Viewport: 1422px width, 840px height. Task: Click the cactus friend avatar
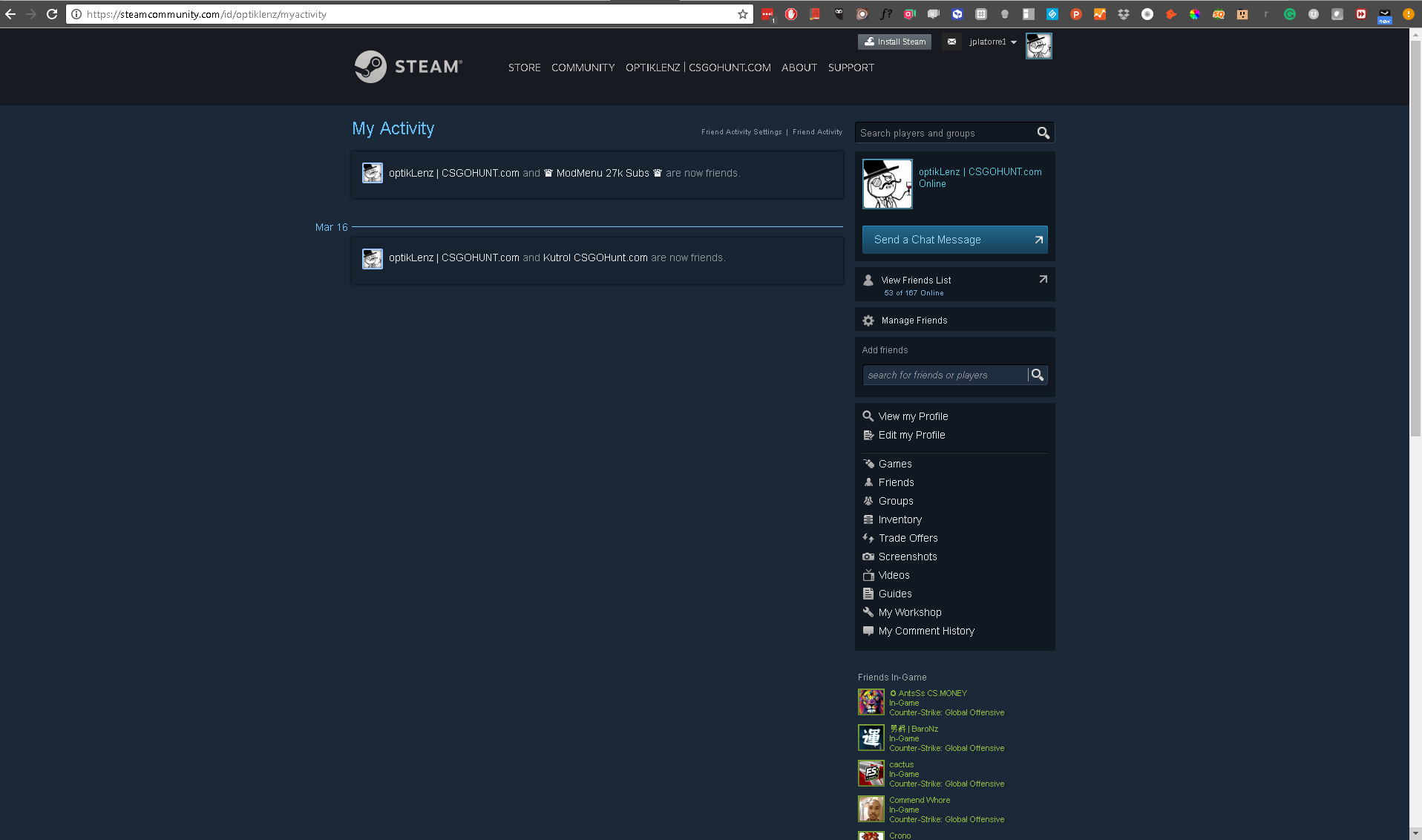tap(871, 773)
